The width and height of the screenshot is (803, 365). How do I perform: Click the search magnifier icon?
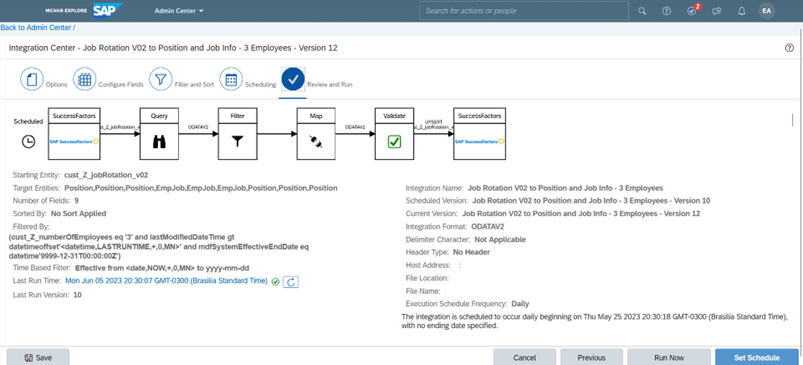[642, 11]
